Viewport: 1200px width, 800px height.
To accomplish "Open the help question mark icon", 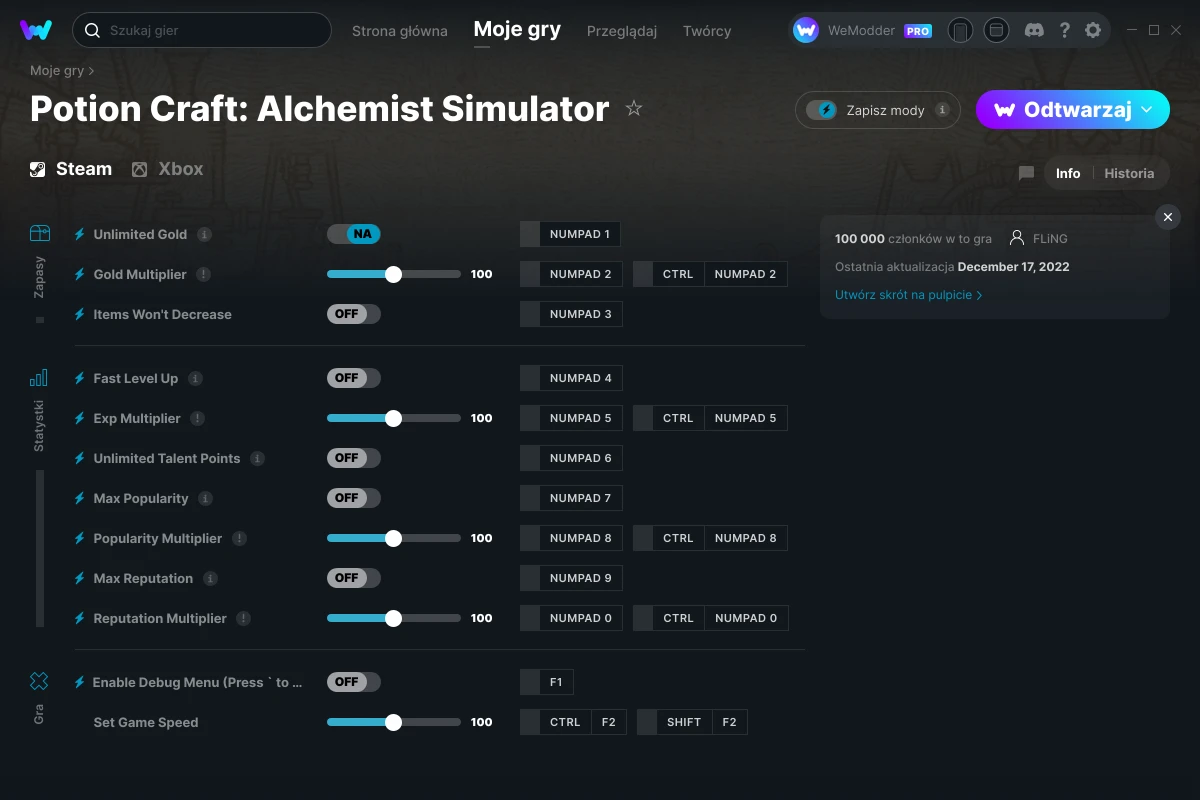I will (1064, 30).
